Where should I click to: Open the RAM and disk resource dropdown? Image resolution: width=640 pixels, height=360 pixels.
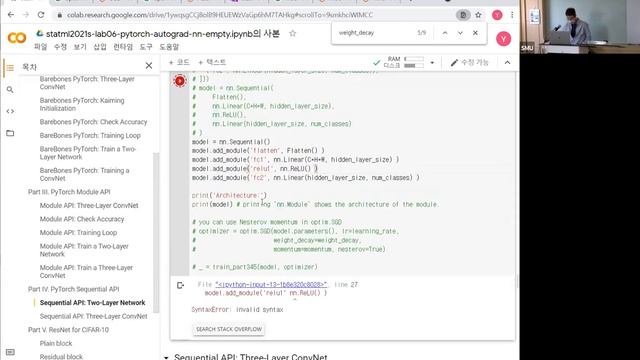point(432,63)
